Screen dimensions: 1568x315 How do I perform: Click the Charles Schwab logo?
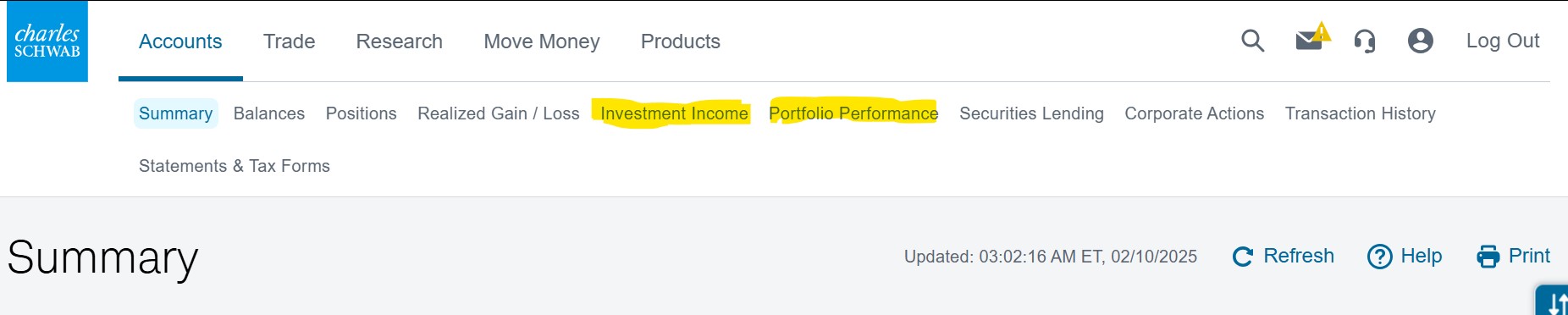tap(47, 41)
